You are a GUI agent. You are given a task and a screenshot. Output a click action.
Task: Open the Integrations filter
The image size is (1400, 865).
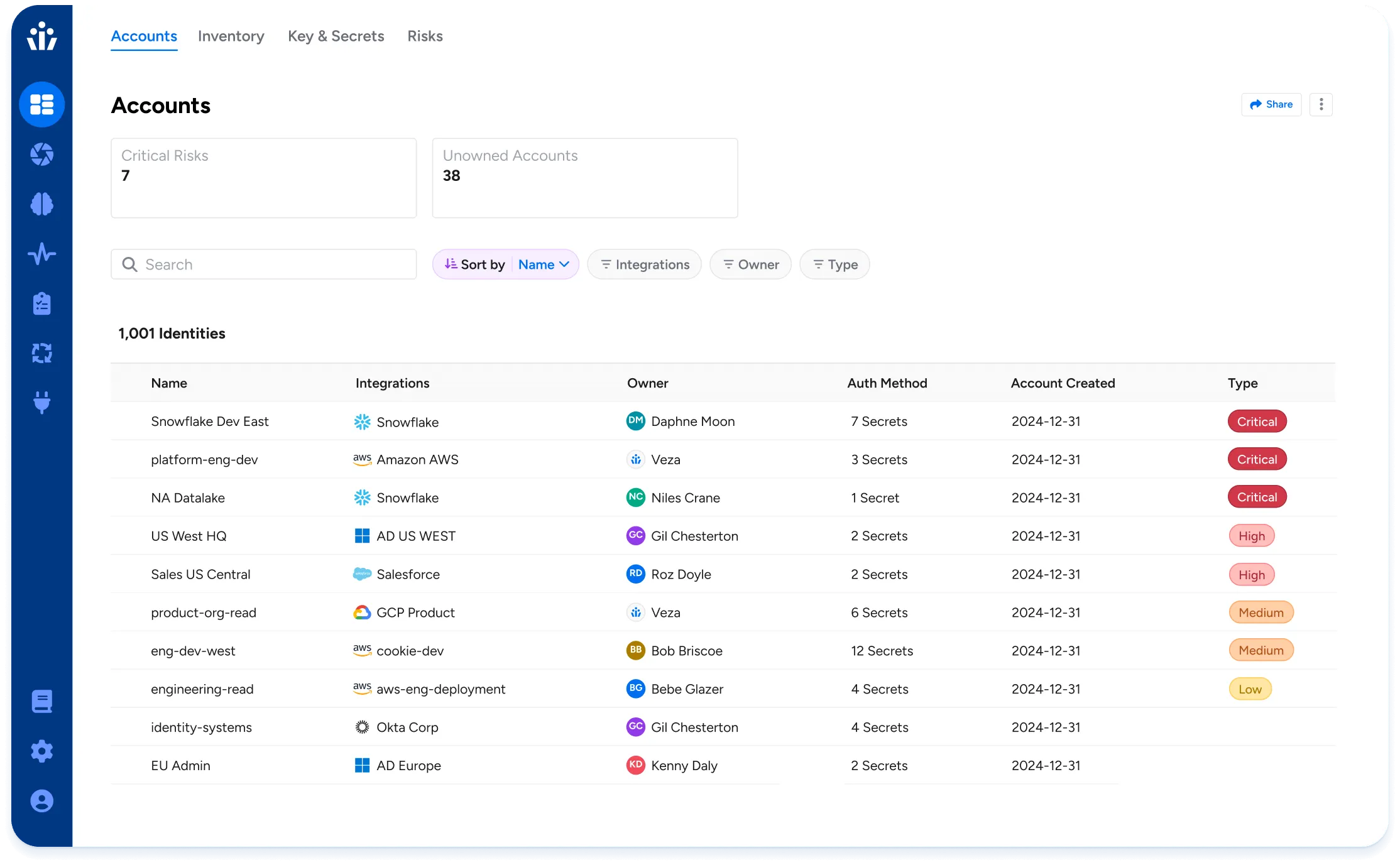(x=644, y=264)
